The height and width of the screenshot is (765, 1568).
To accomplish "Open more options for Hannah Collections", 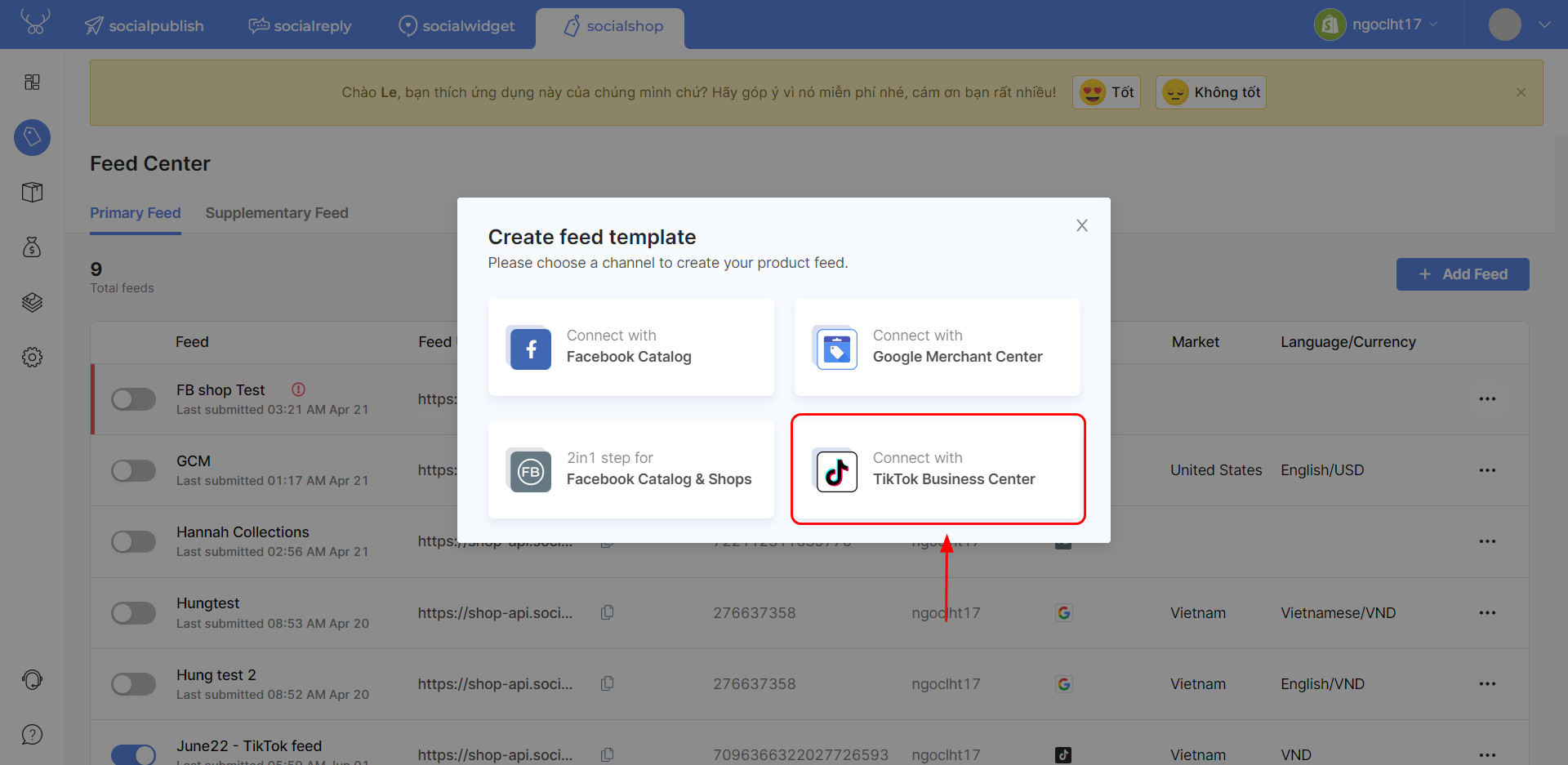I will [1487, 541].
